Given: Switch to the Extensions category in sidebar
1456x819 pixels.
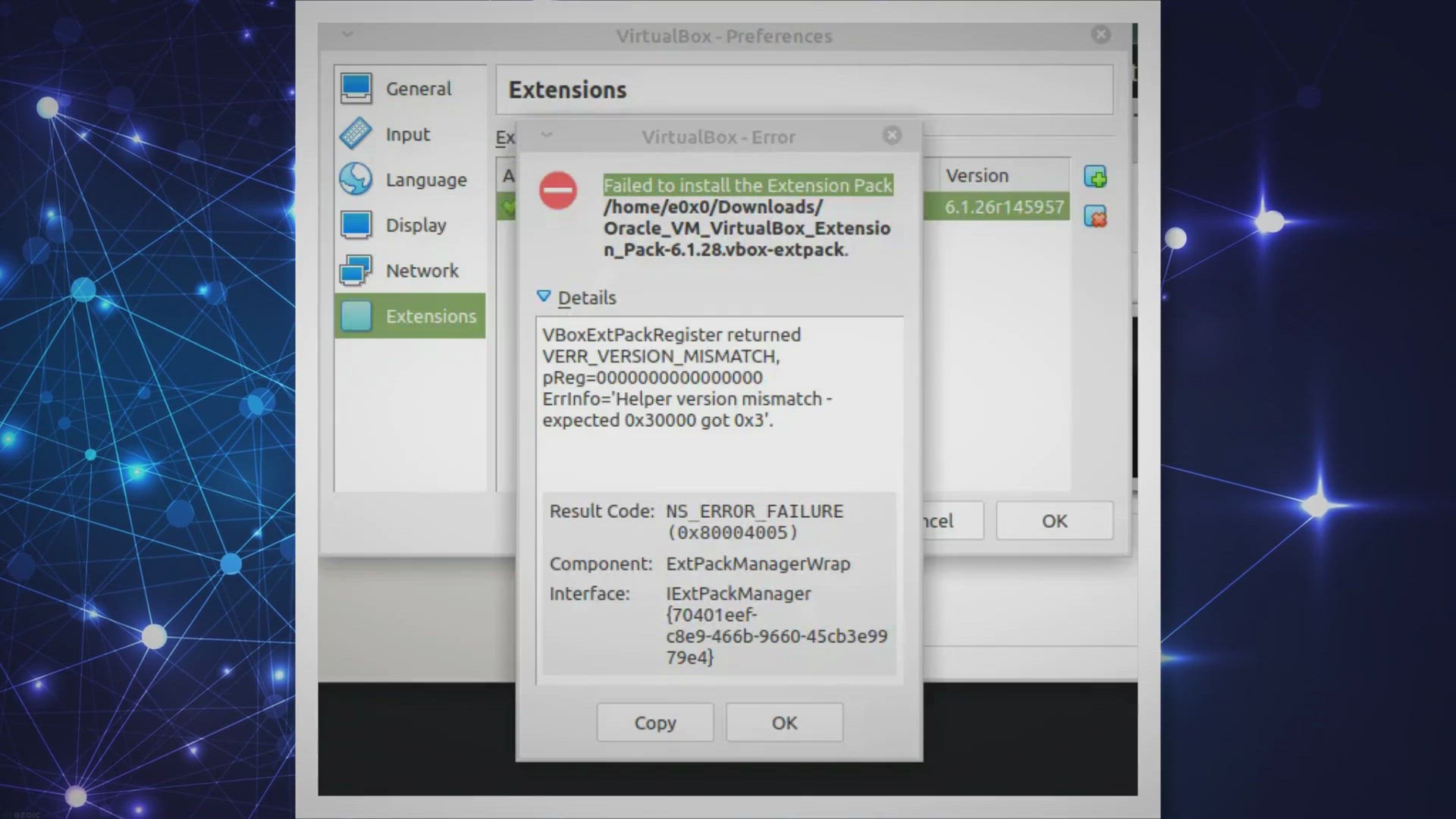Looking at the screenshot, I should pos(431,315).
